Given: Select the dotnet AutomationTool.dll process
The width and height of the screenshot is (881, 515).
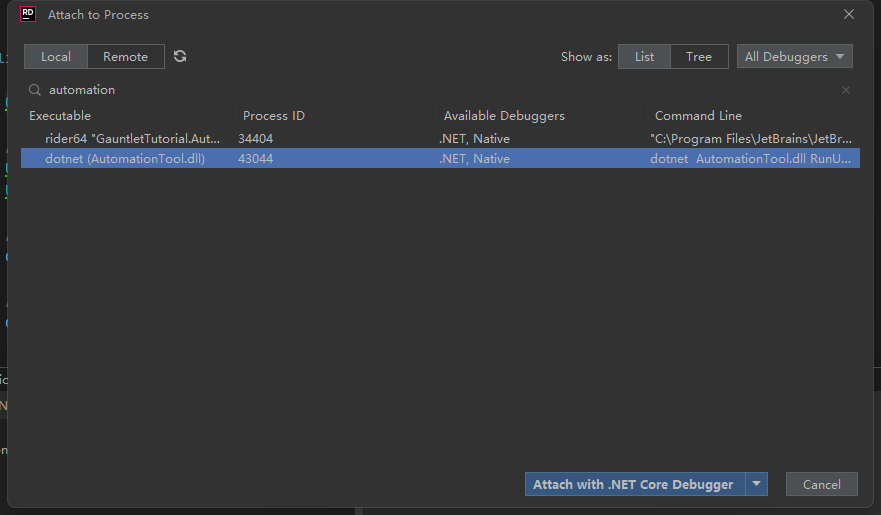Looking at the screenshot, I should [x=125, y=159].
